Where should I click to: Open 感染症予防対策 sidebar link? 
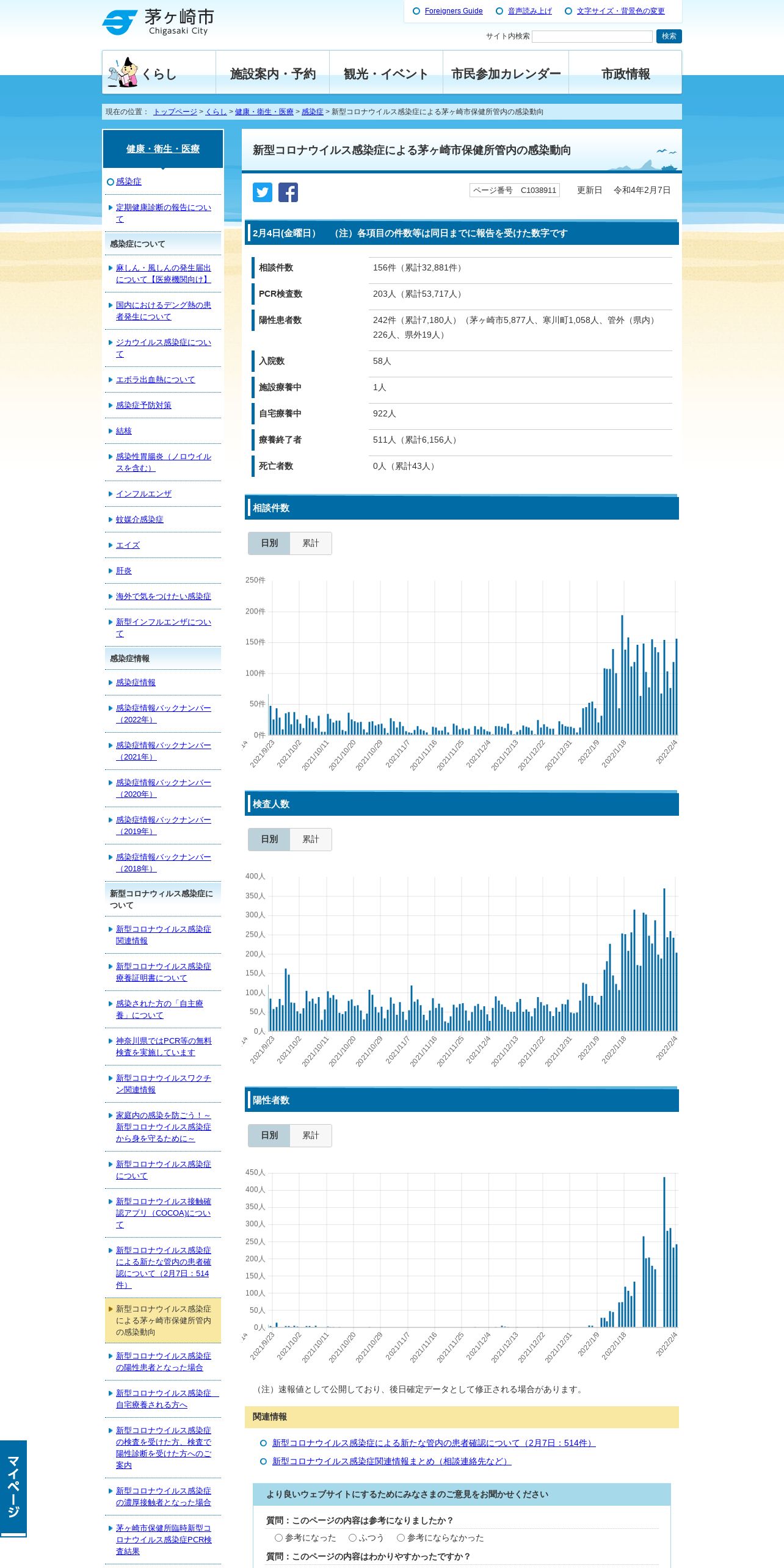pos(143,405)
